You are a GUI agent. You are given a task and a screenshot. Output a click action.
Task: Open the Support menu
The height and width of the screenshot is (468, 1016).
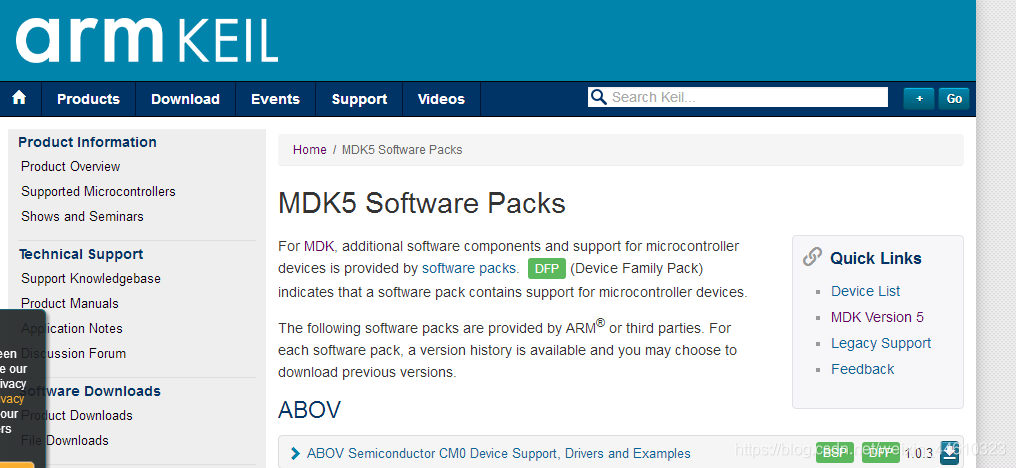point(359,99)
